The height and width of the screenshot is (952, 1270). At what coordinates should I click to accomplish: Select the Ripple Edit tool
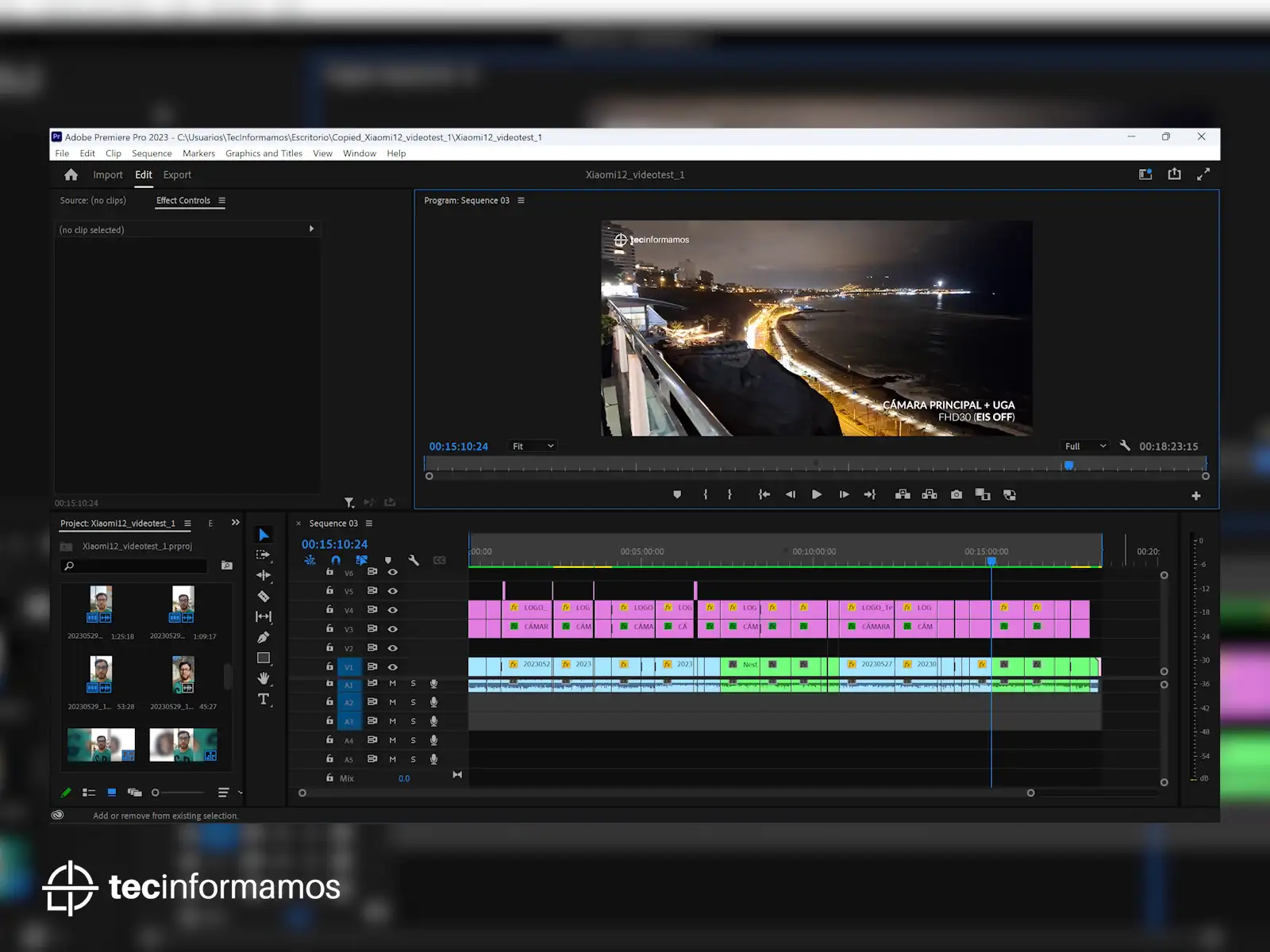click(x=264, y=576)
